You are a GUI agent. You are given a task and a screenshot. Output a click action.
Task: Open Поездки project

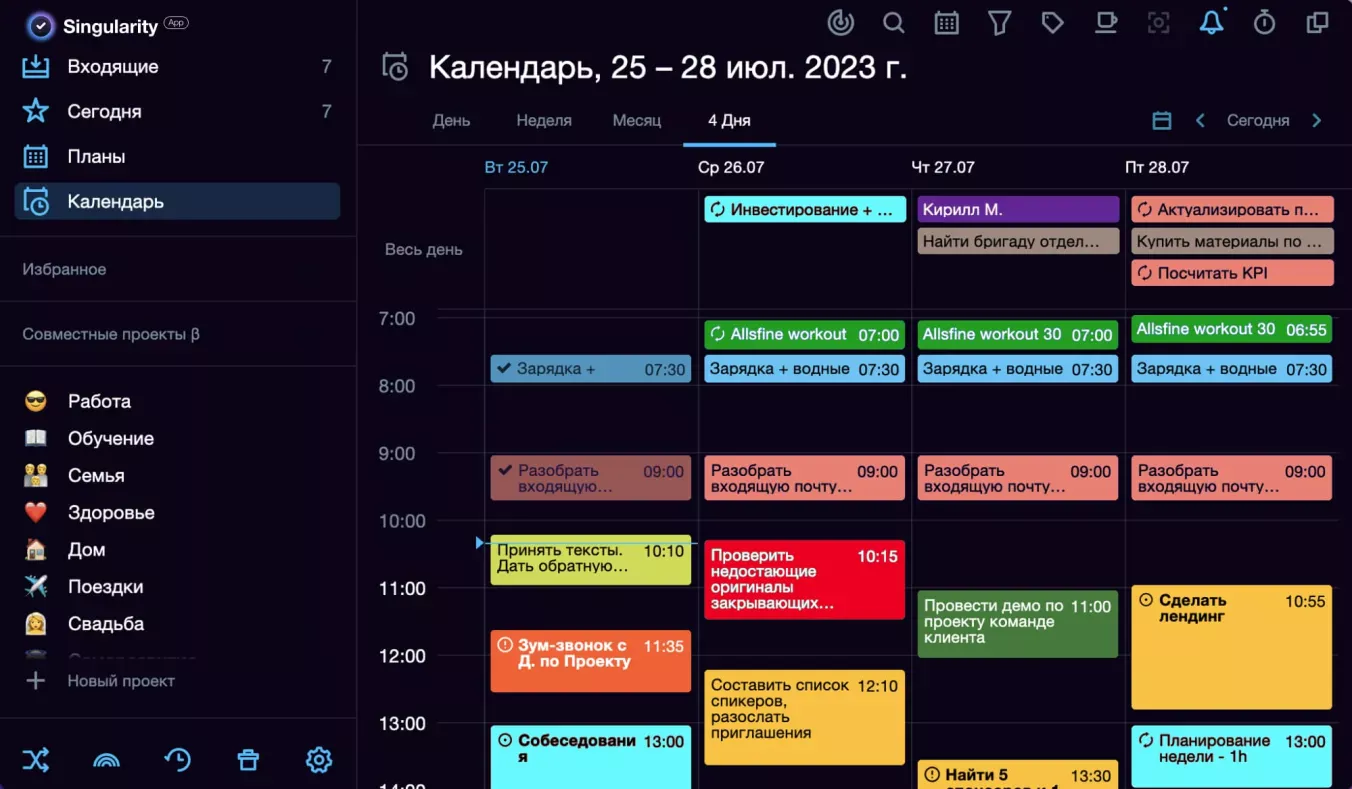[105, 586]
